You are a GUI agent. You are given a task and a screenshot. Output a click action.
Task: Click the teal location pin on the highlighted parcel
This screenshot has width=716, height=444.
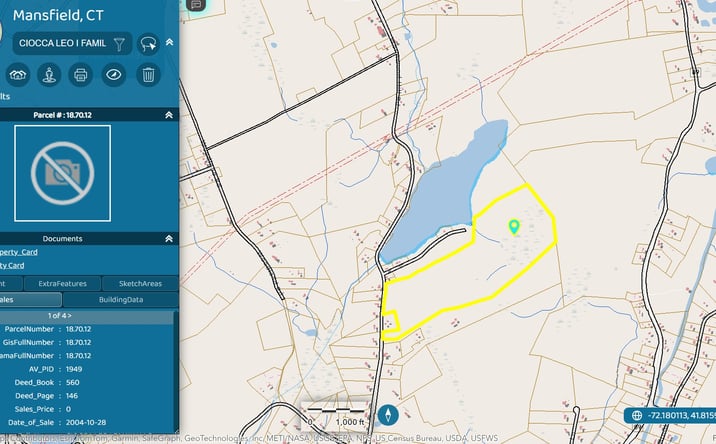(514, 227)
